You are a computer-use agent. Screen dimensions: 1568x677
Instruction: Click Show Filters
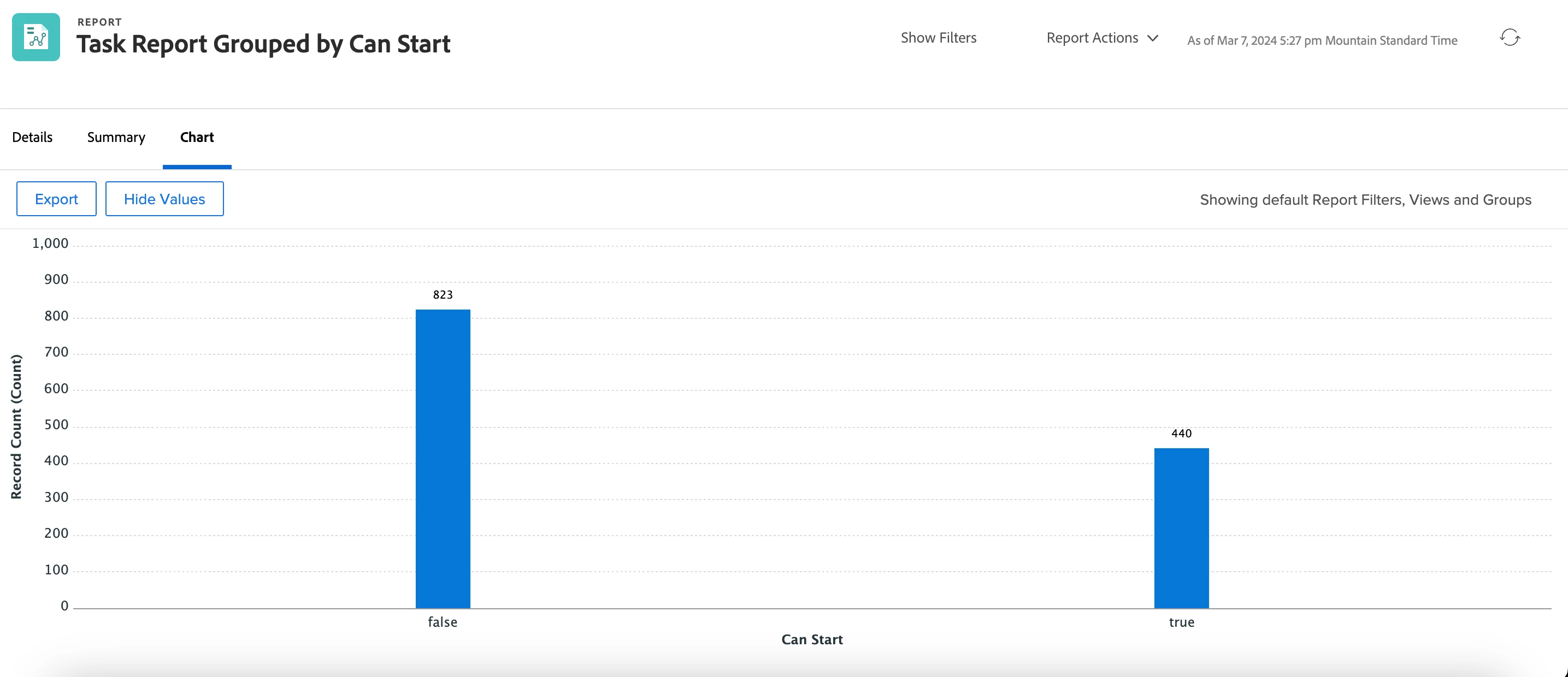938,38
